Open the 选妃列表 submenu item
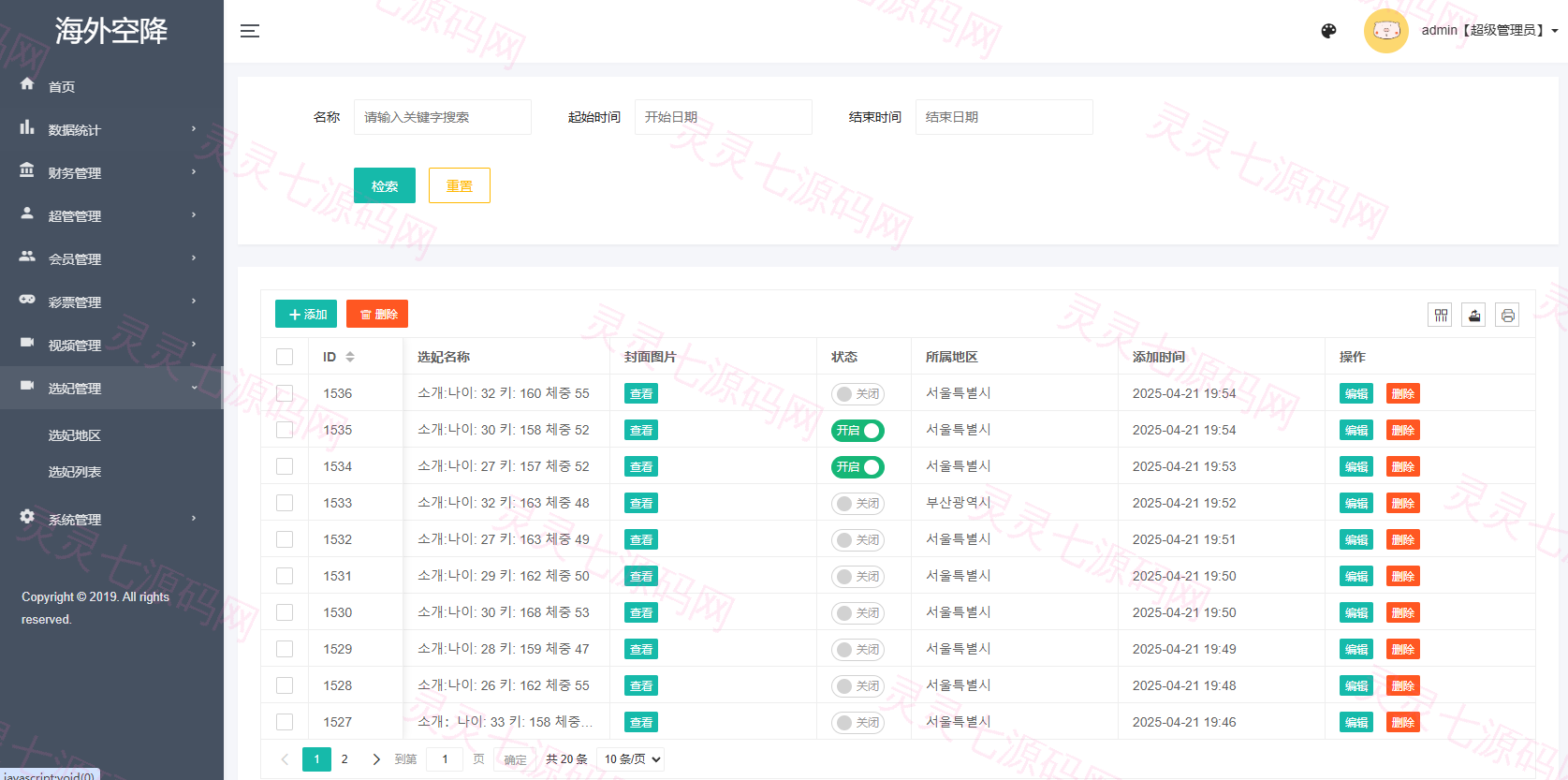Image resolution: width=1568 pixels, height=780 pixels. tap(75, 472)
